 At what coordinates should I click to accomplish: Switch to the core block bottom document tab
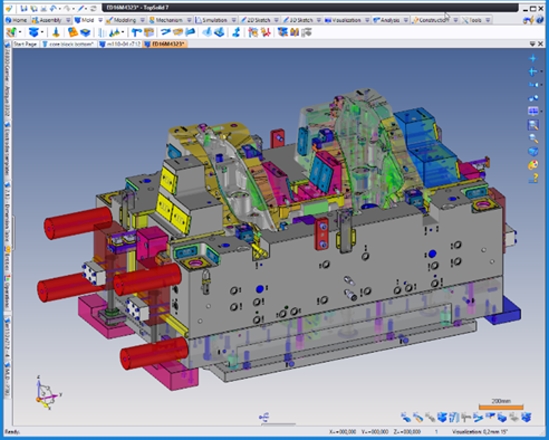(x=69, y=44)
